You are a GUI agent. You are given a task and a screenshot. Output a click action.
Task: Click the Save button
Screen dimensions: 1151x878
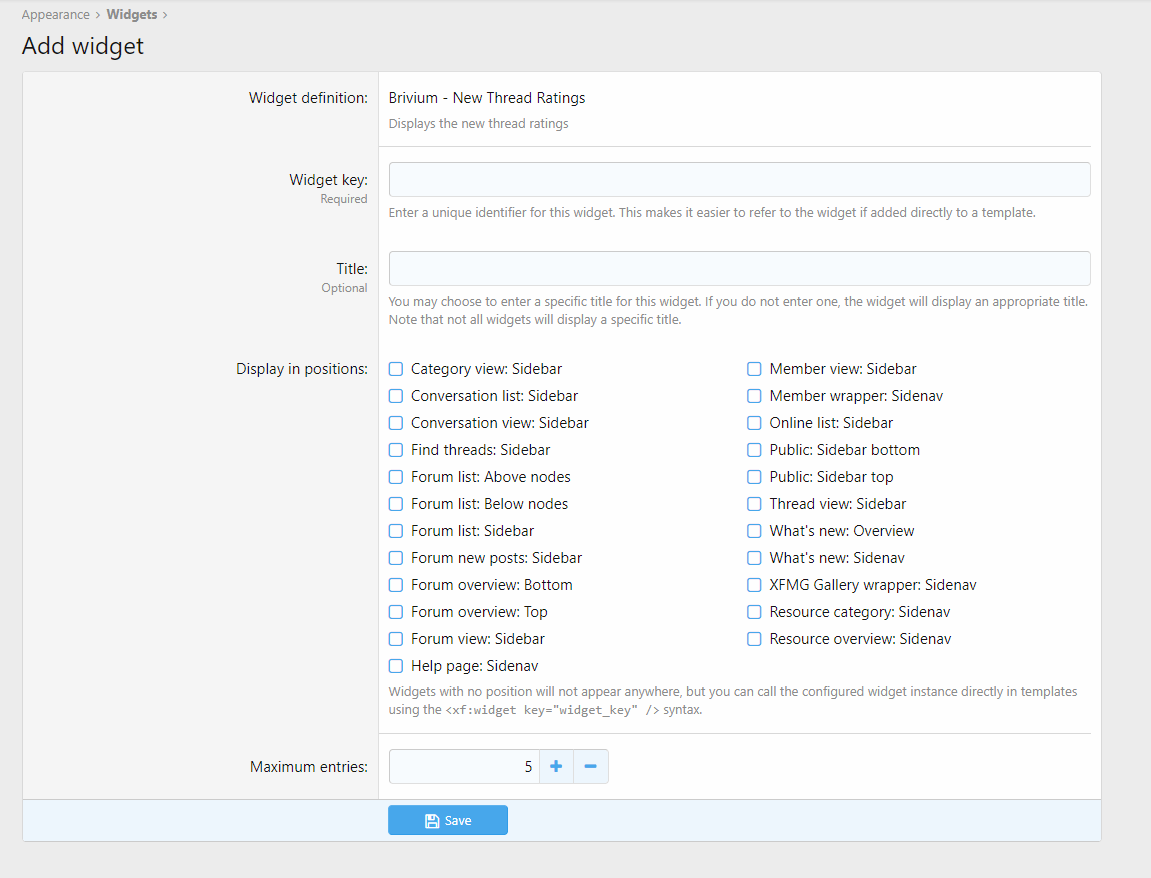pyautogui.click(x=448, y=820)
